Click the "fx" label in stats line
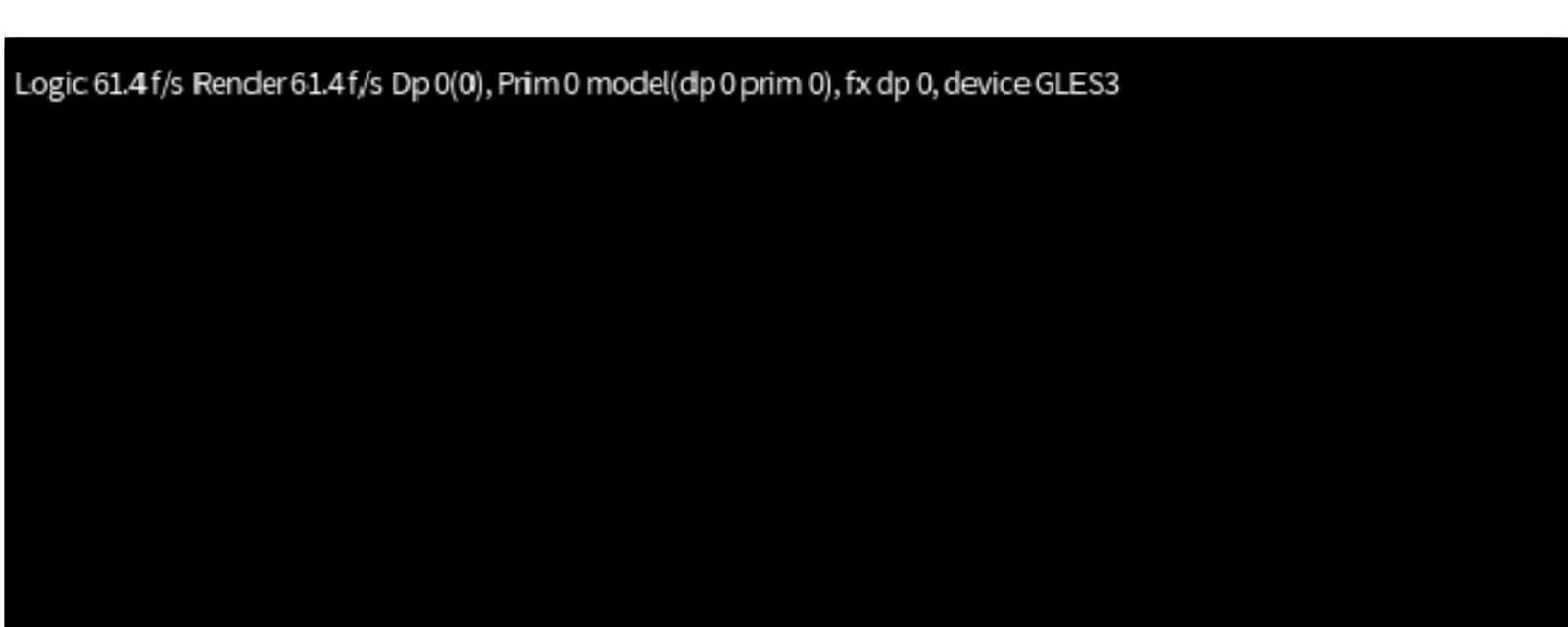This screenshot has height=627, width=1568. coord(858,84)
